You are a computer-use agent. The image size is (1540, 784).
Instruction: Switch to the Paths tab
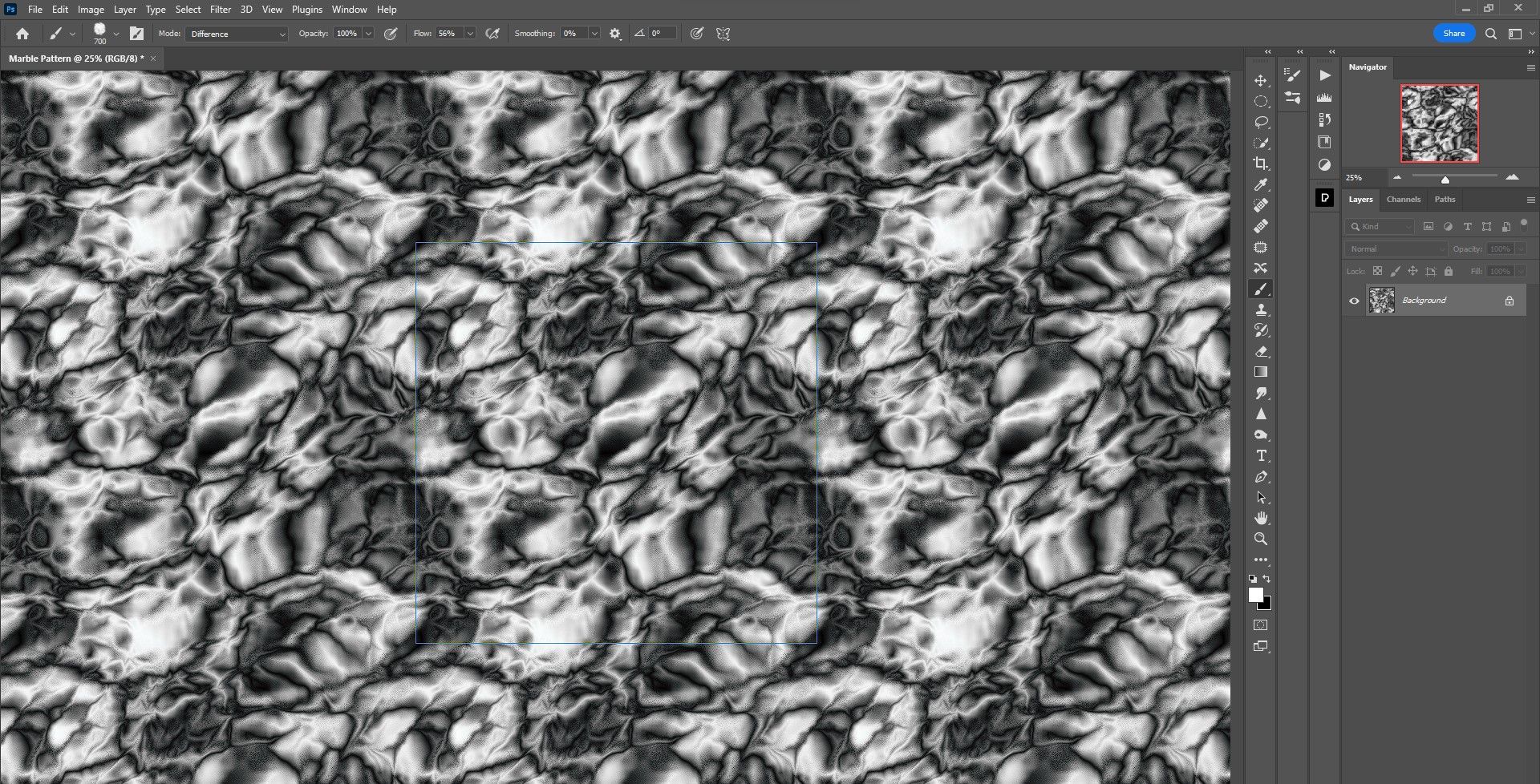click(1445, 200)
